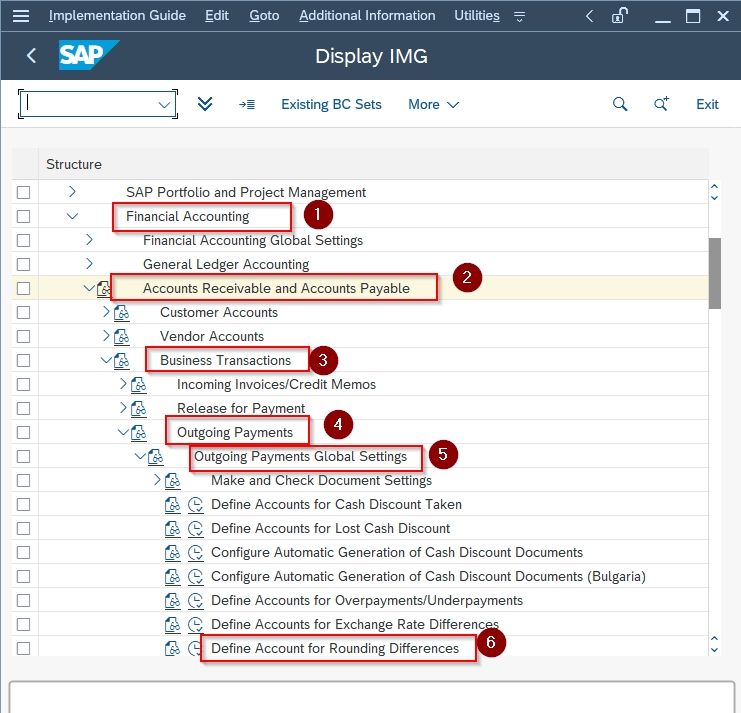
Task: Execute activity clock icon for Define Accounts for Lost Cash Discount
Action: click(x=195, y=529)
